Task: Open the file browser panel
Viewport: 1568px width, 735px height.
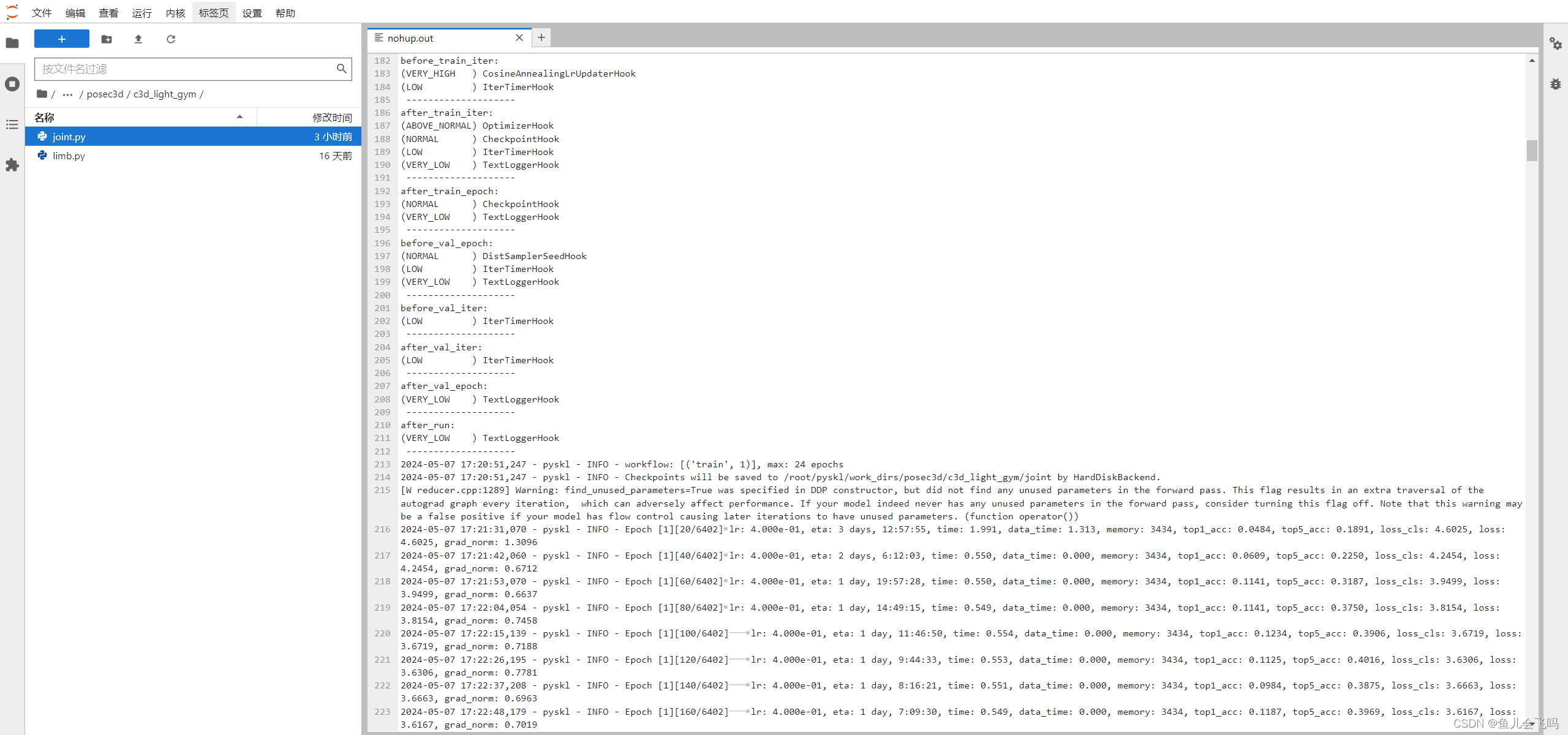Action: pos(12,43)
